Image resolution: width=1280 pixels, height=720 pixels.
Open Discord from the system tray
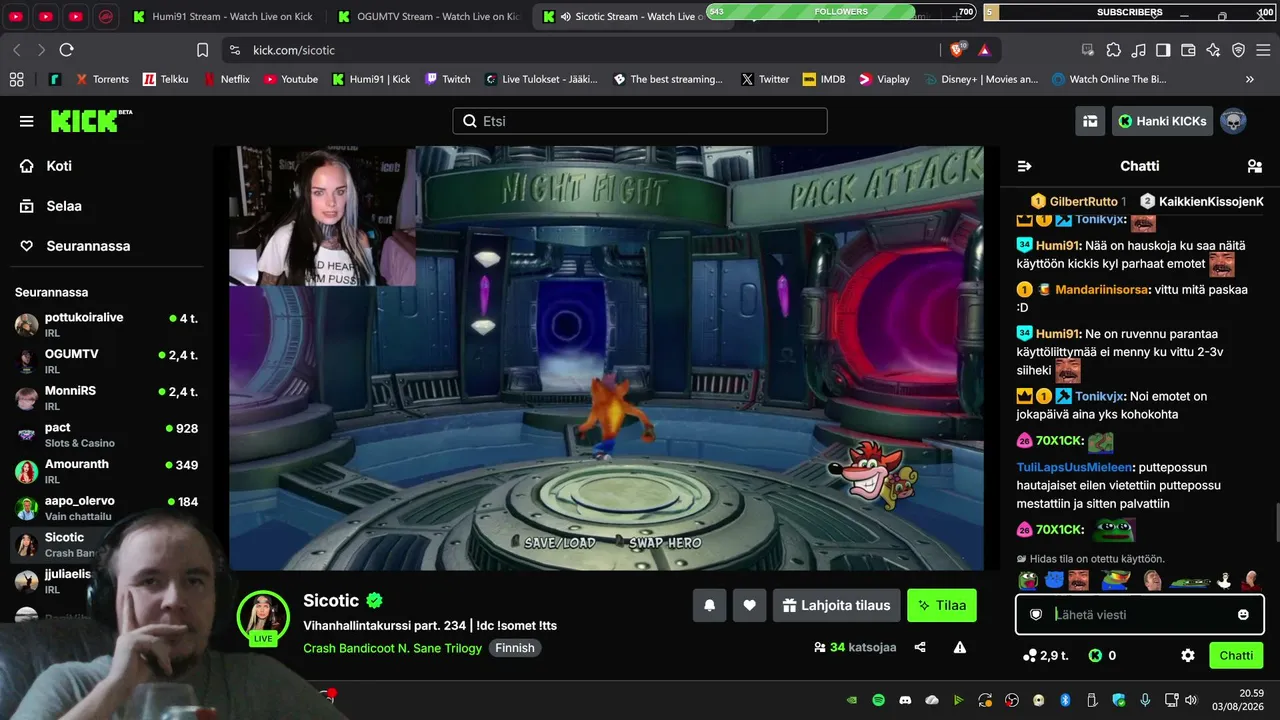(905, 700)
